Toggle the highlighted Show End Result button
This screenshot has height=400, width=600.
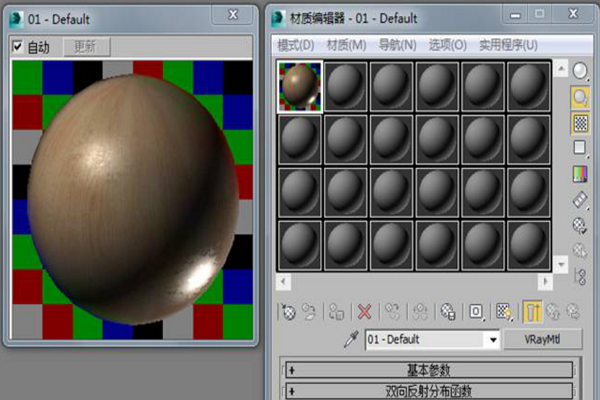(532, 312)
